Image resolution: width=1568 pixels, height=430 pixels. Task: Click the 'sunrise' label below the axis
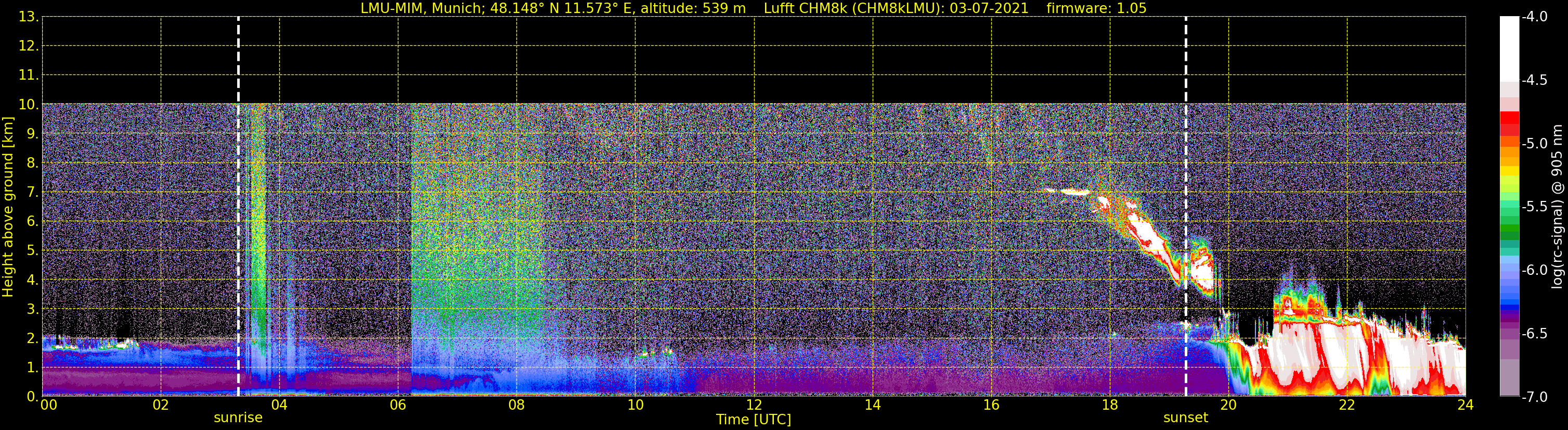pos(238,418)
